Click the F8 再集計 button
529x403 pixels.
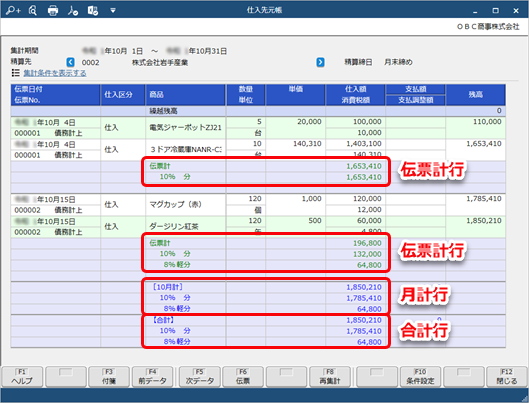click(330, 377)
